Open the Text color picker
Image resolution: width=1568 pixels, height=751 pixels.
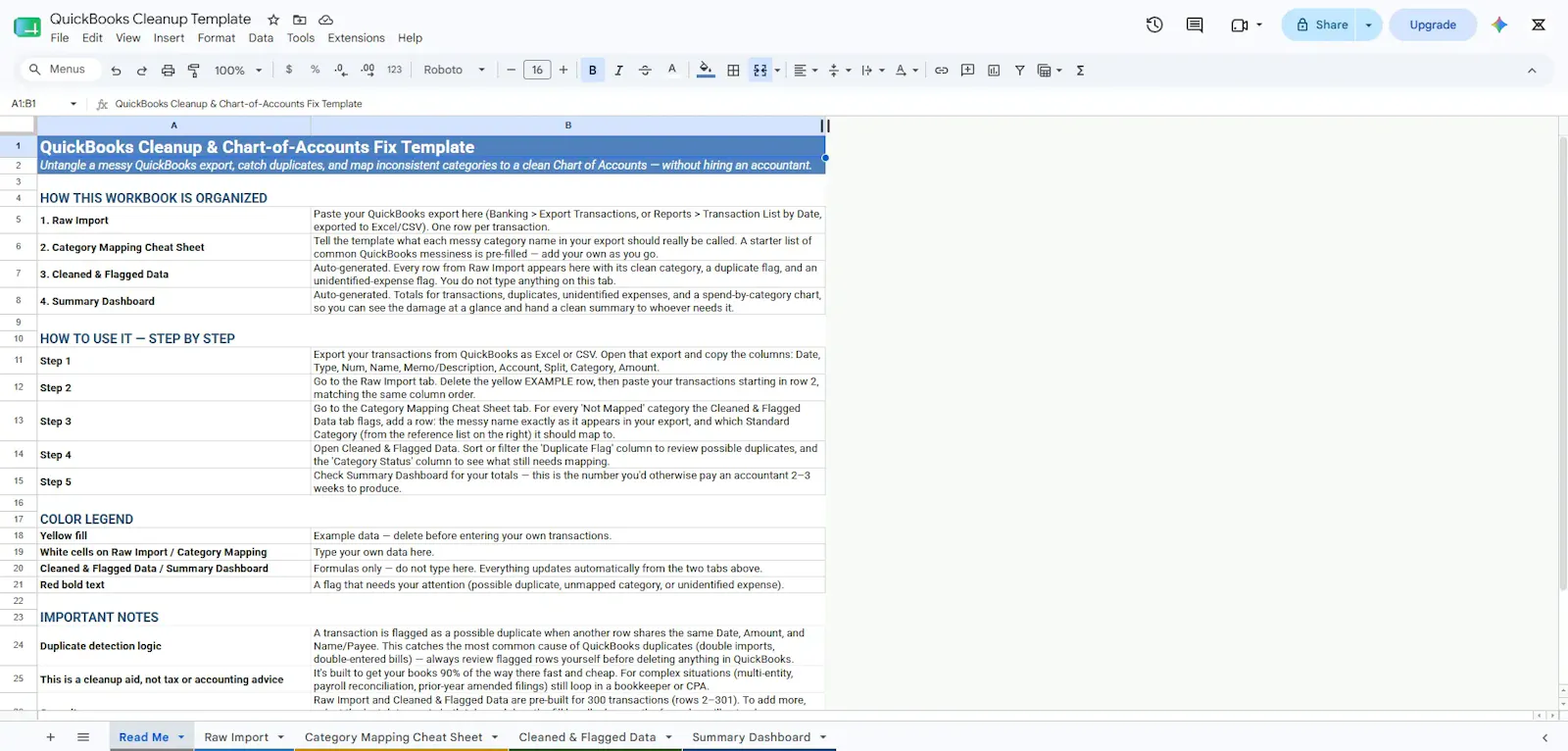pyautogui.click(x=672, y=70)
